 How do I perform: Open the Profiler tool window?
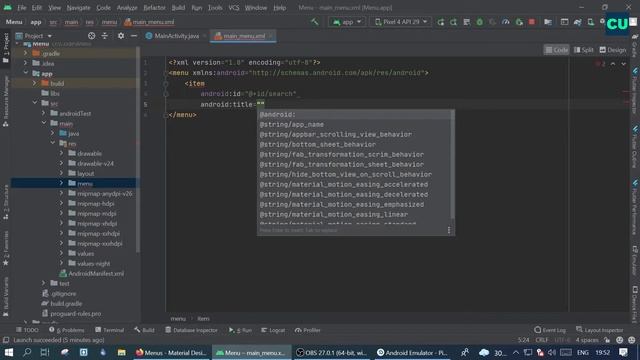307,330
